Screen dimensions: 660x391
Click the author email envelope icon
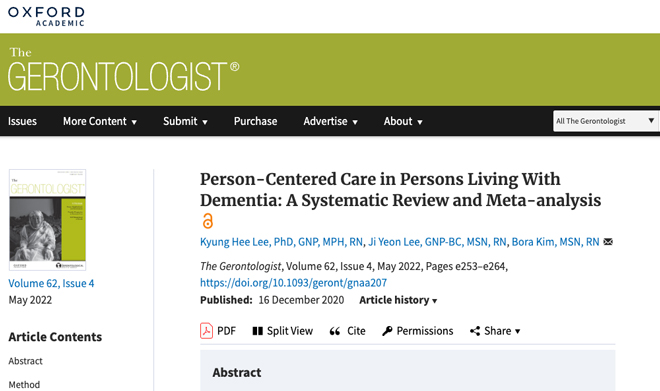(x=608, y=242)
